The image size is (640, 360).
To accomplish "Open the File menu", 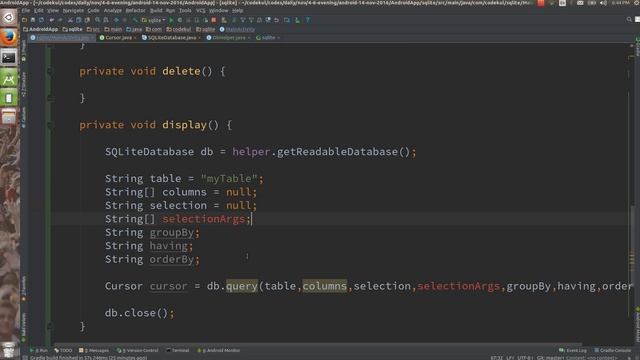I will (x=26, y=11).
